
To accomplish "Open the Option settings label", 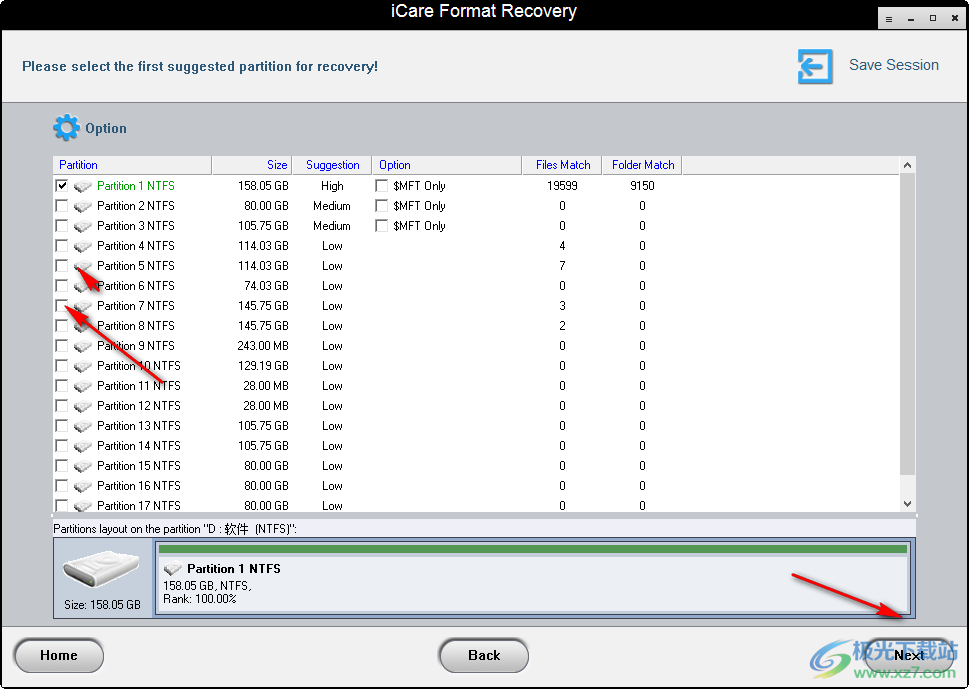I will tap(106, 128).
